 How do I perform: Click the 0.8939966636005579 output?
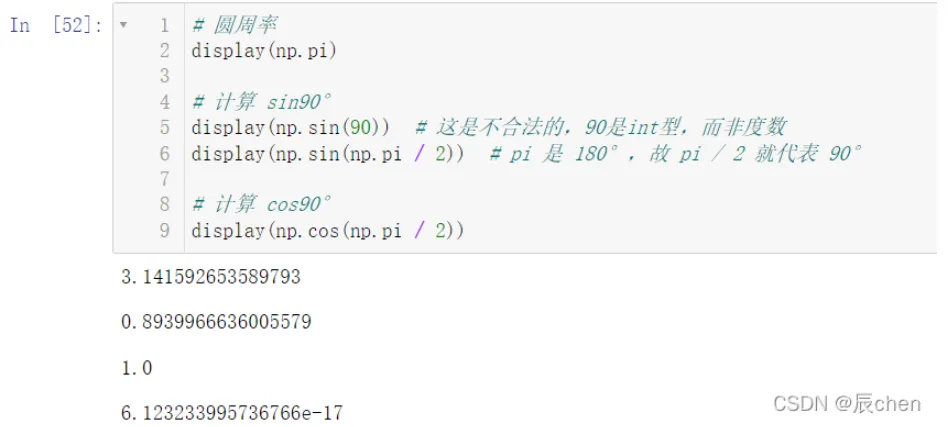[x=216, y=322]
